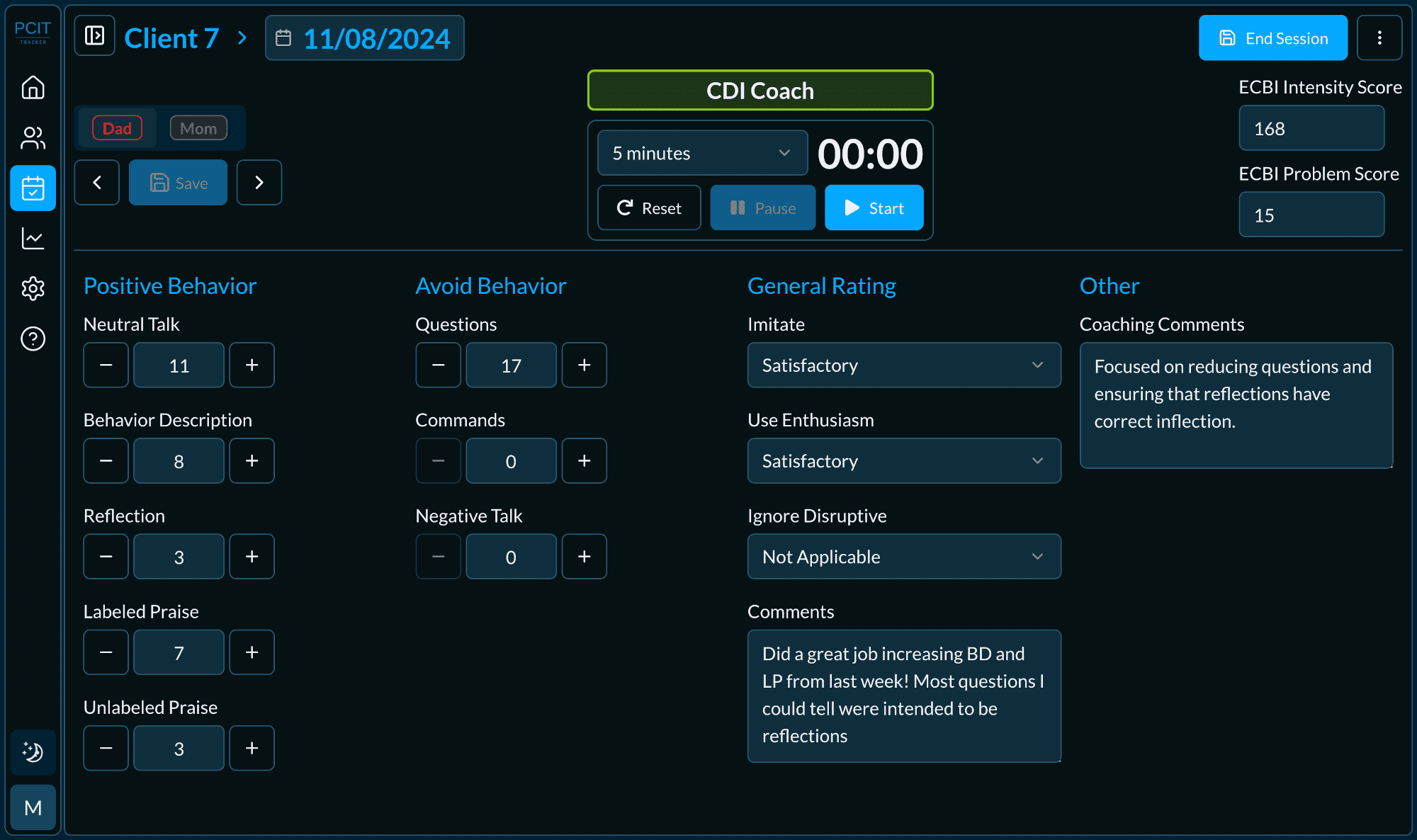
Task: Decrease Reflection count
Action: (106, 557)
